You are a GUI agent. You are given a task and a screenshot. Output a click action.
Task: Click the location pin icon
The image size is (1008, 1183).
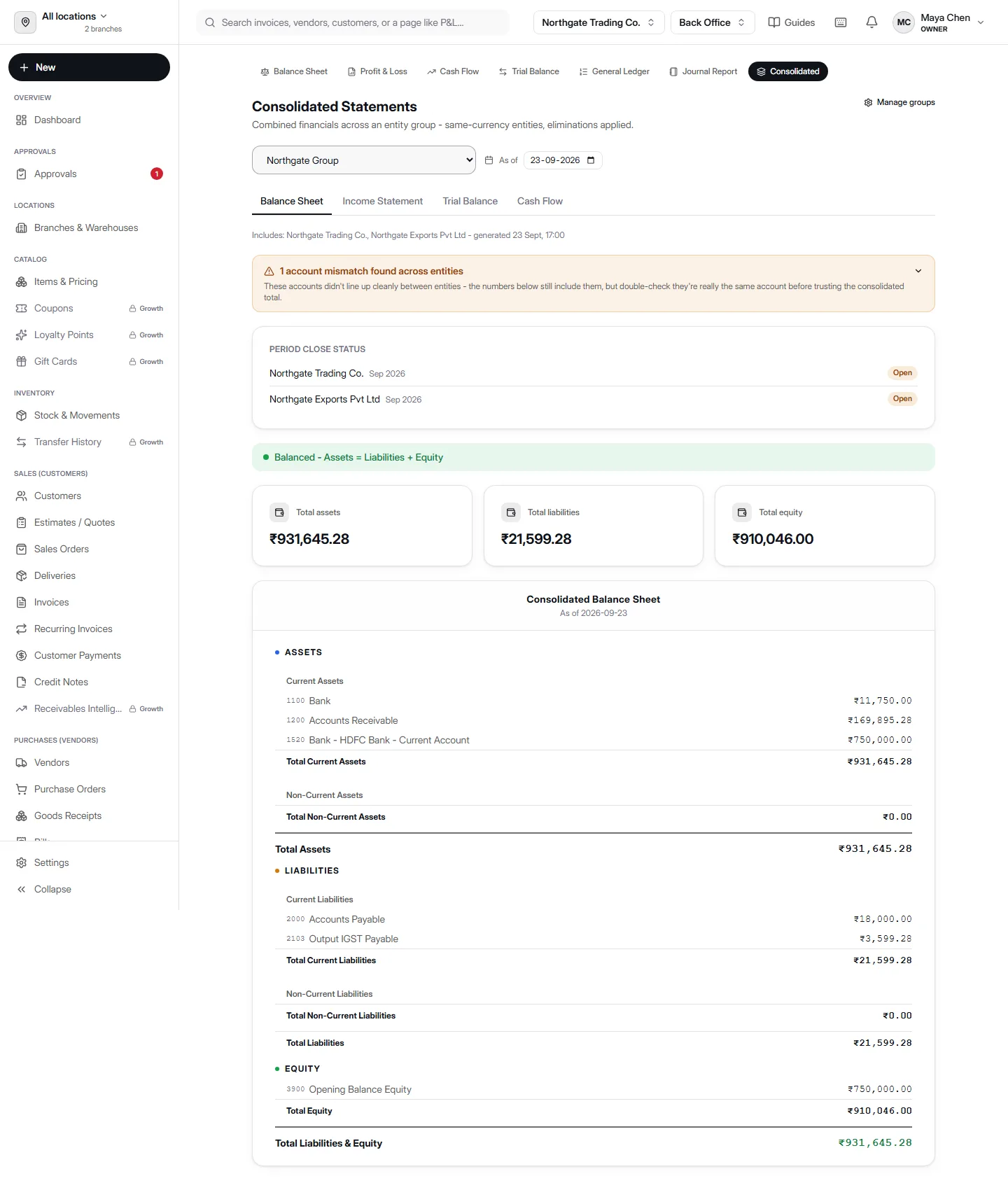pos(25,22)
